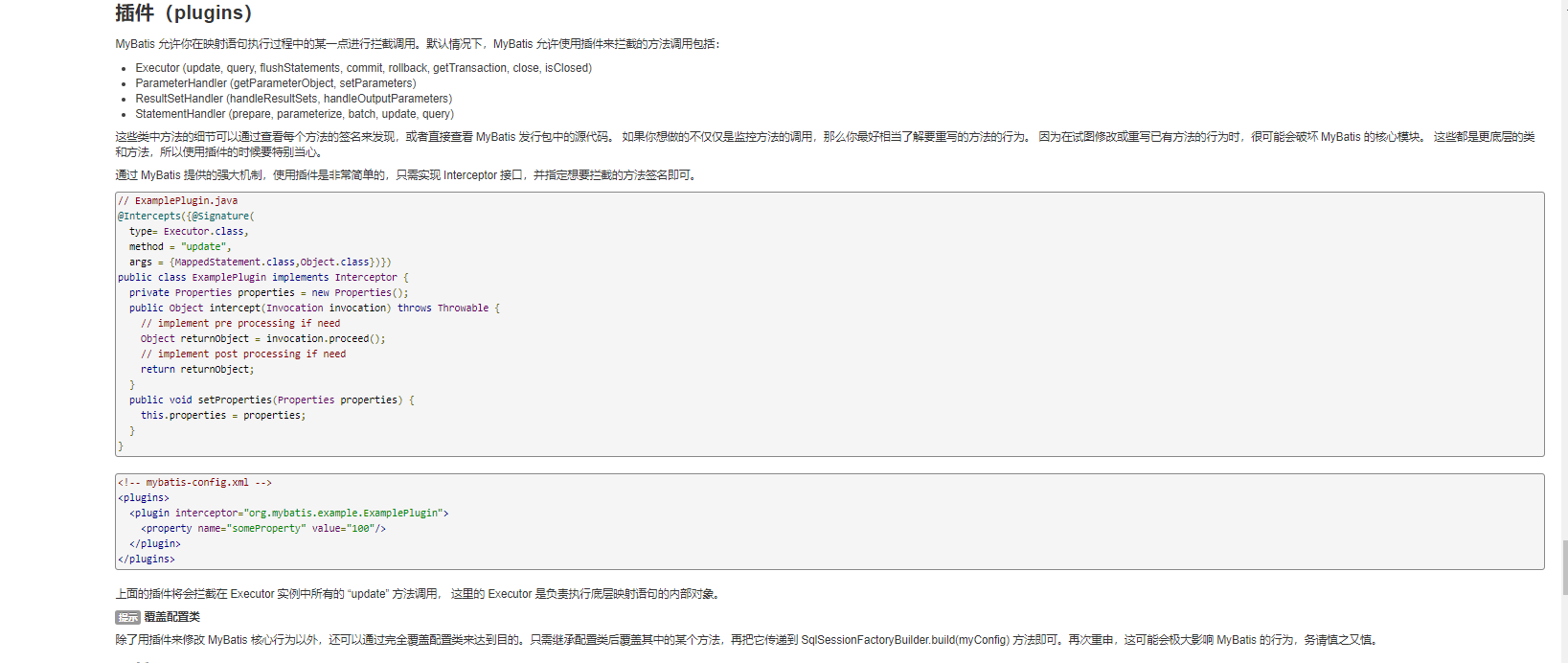
Task: Click the ResultSetHandler bullet list item
Action: point(294,99)
